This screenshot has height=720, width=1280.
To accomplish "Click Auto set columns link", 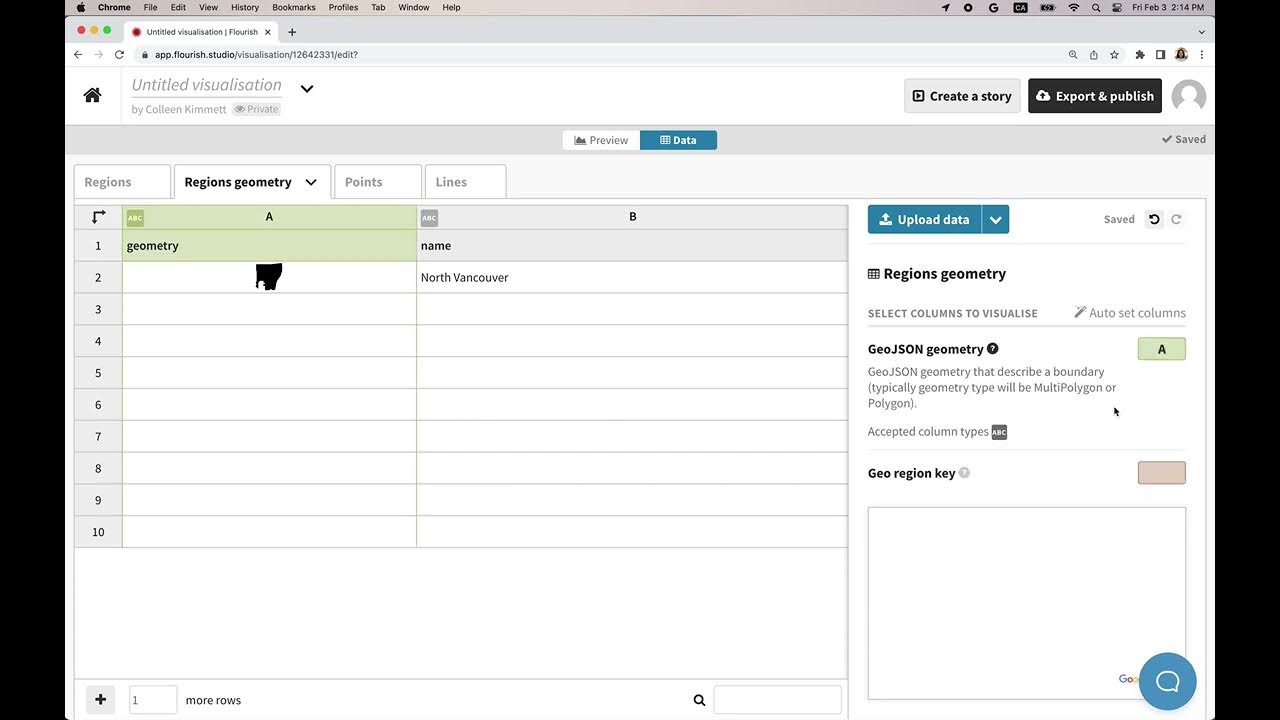I will [x=1130, y=313].
